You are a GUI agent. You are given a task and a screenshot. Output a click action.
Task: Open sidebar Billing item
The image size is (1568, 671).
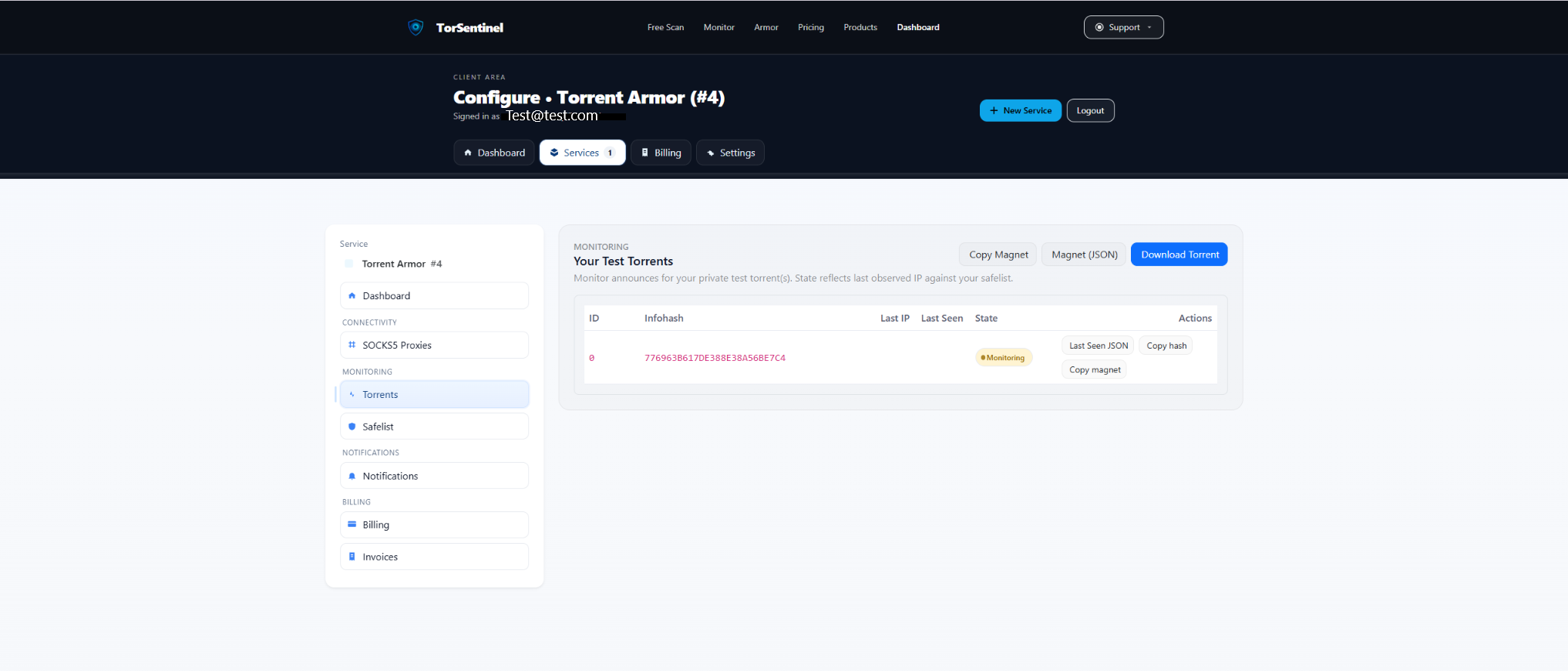(x=434, y=524)
